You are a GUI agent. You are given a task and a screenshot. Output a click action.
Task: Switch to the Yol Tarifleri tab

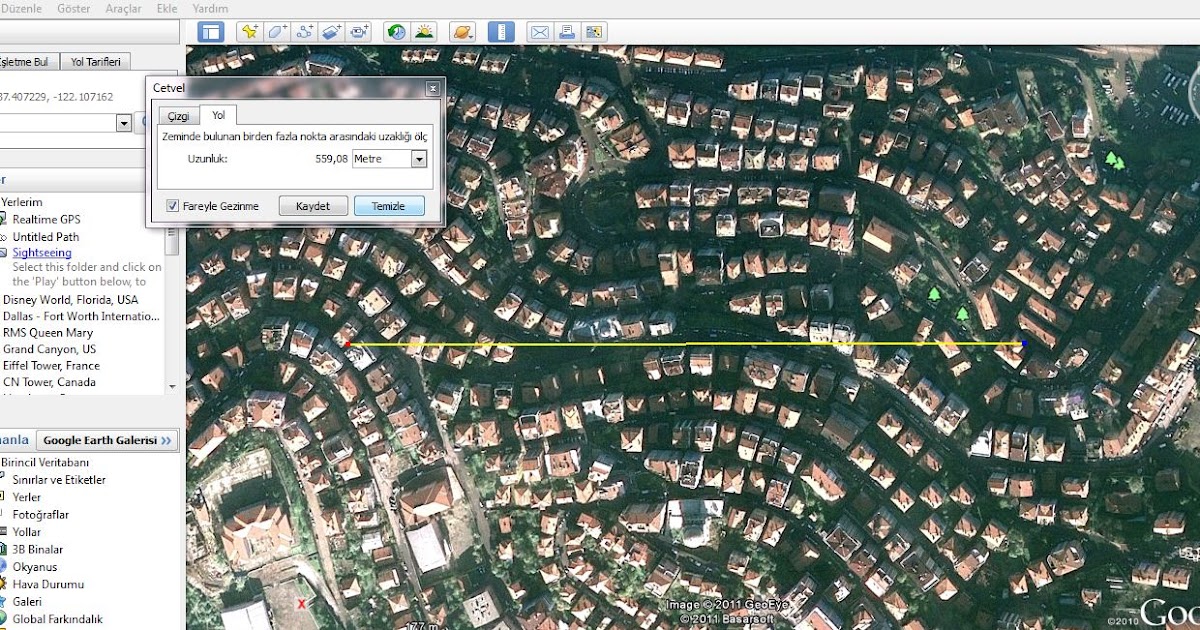tap(95, 61)
